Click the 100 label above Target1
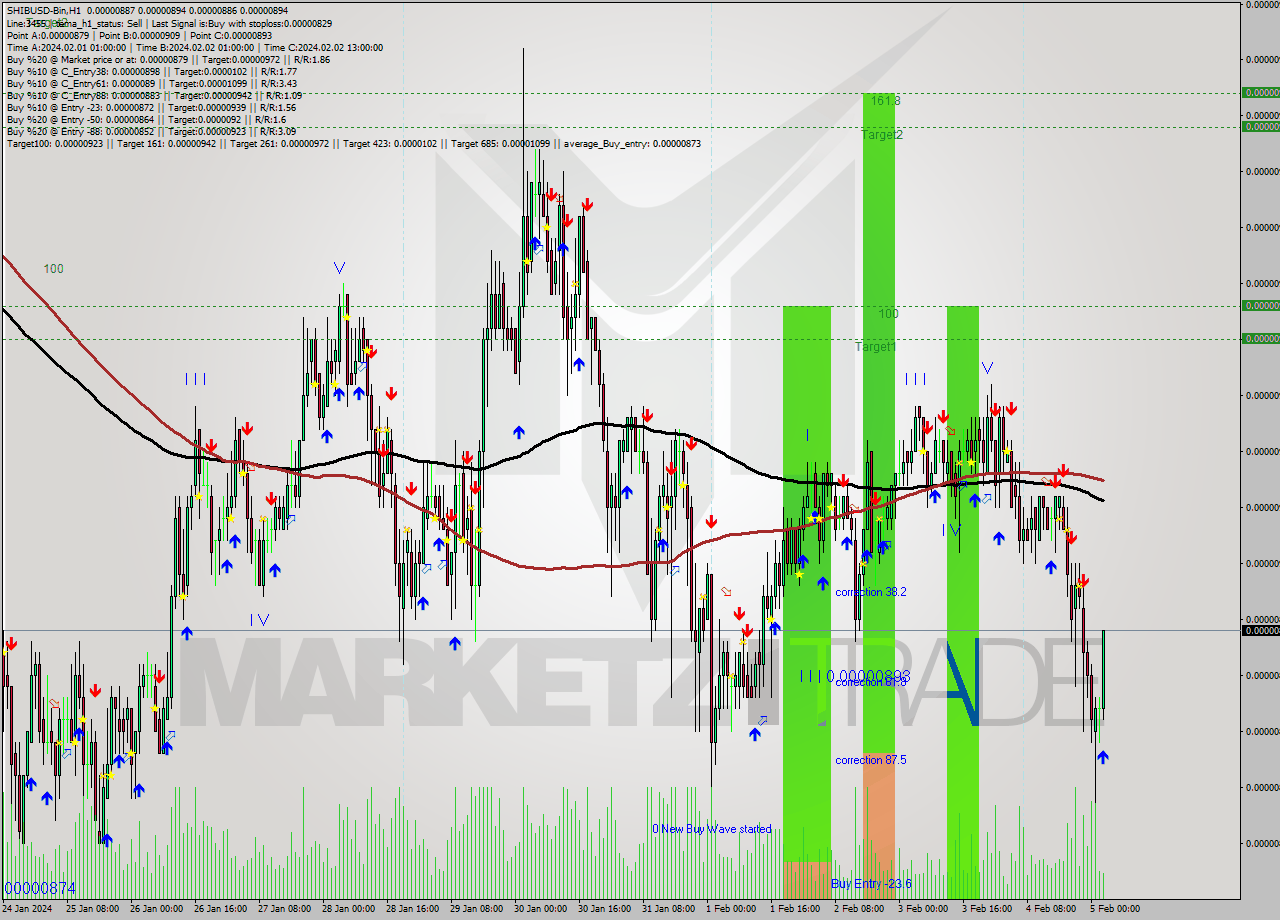 [888, 313]
